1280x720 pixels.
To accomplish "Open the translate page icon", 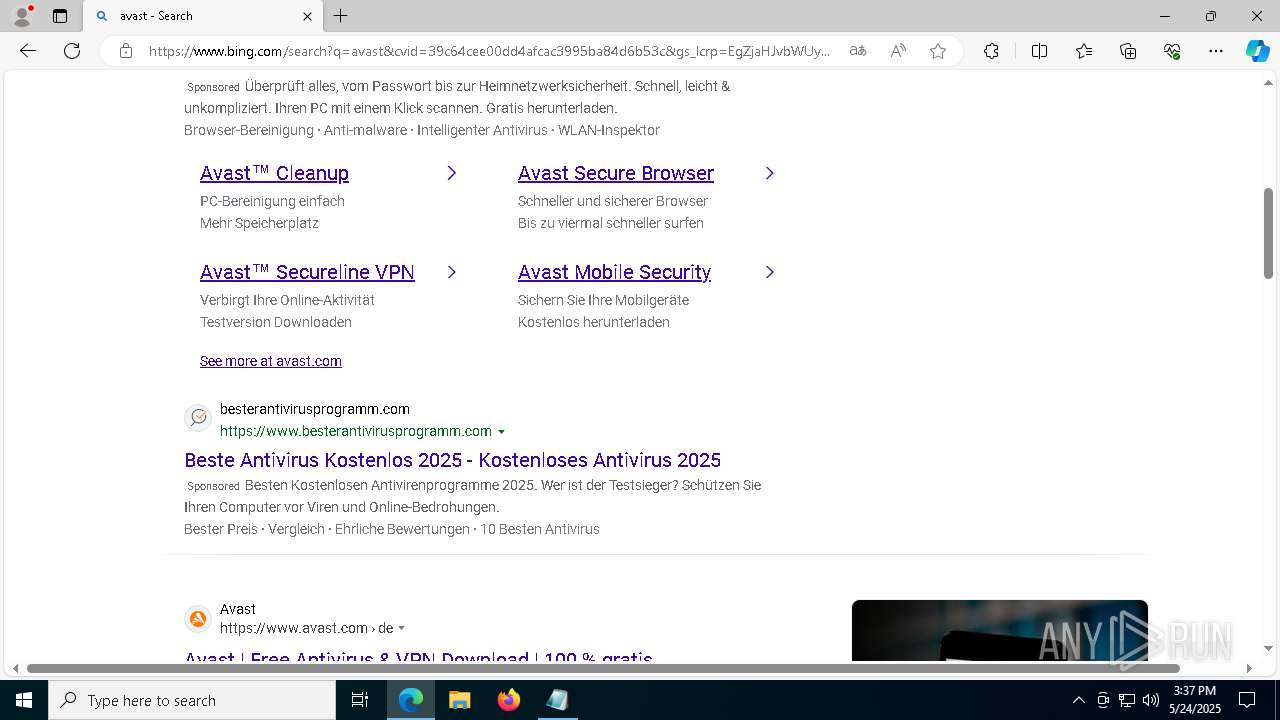I will pos(858,51).
